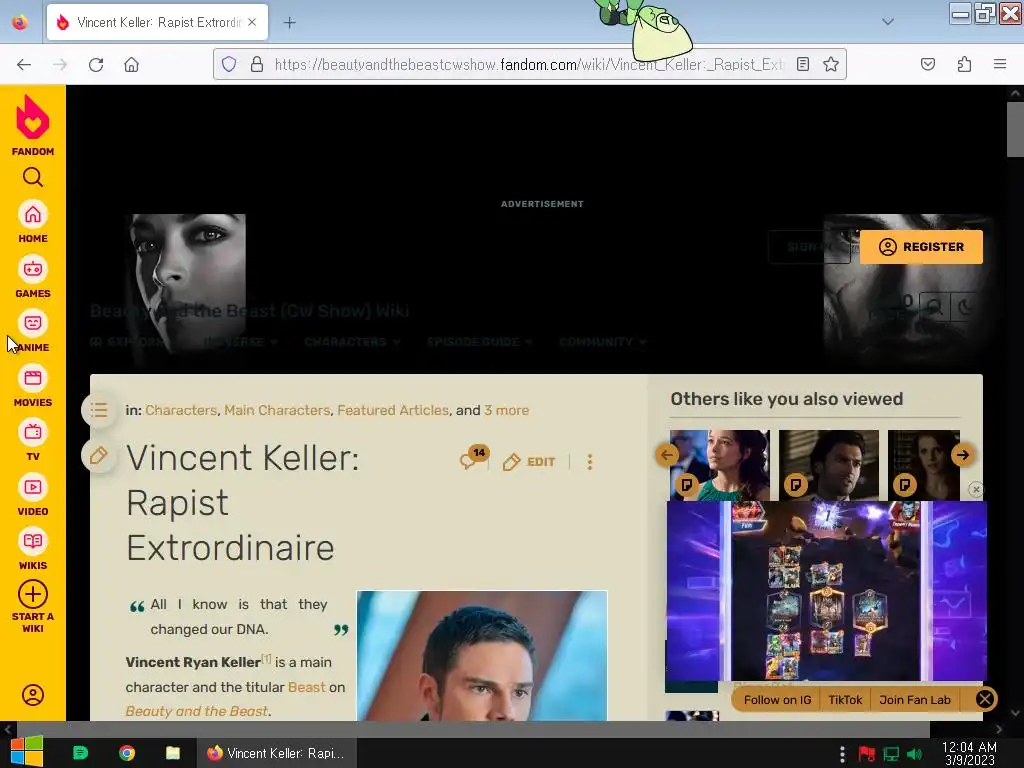The image size is (1024, 768).
Task: Click EDIT button beside article title
Action: [529, 462]
